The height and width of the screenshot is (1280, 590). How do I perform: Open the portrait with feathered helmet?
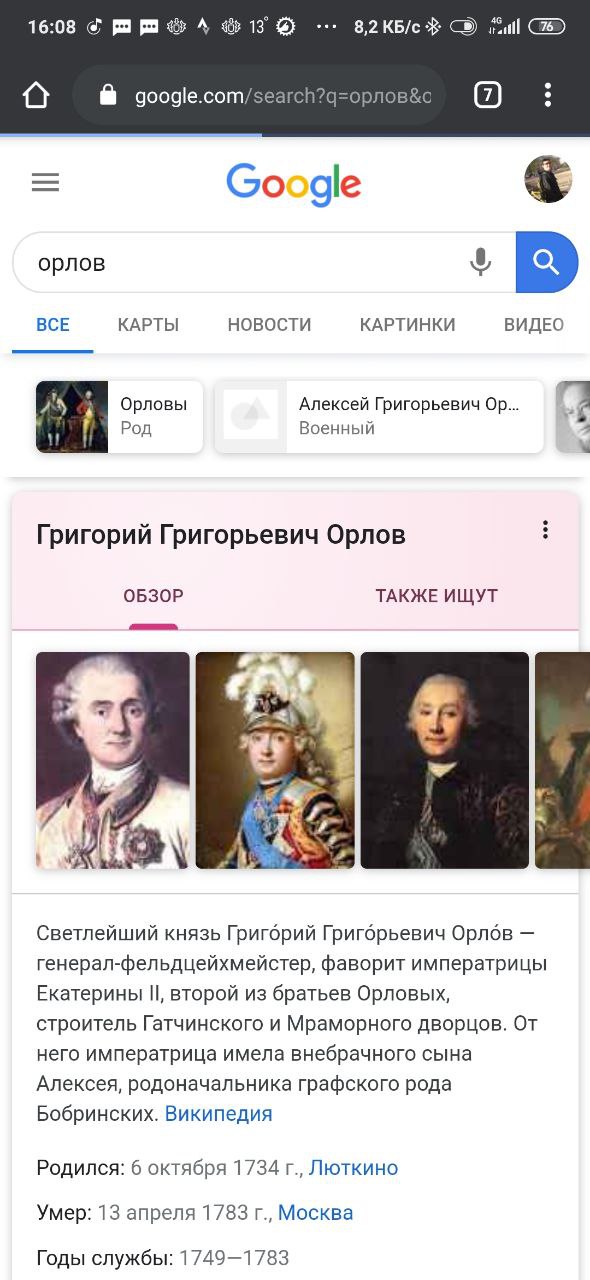coord(275,760)
